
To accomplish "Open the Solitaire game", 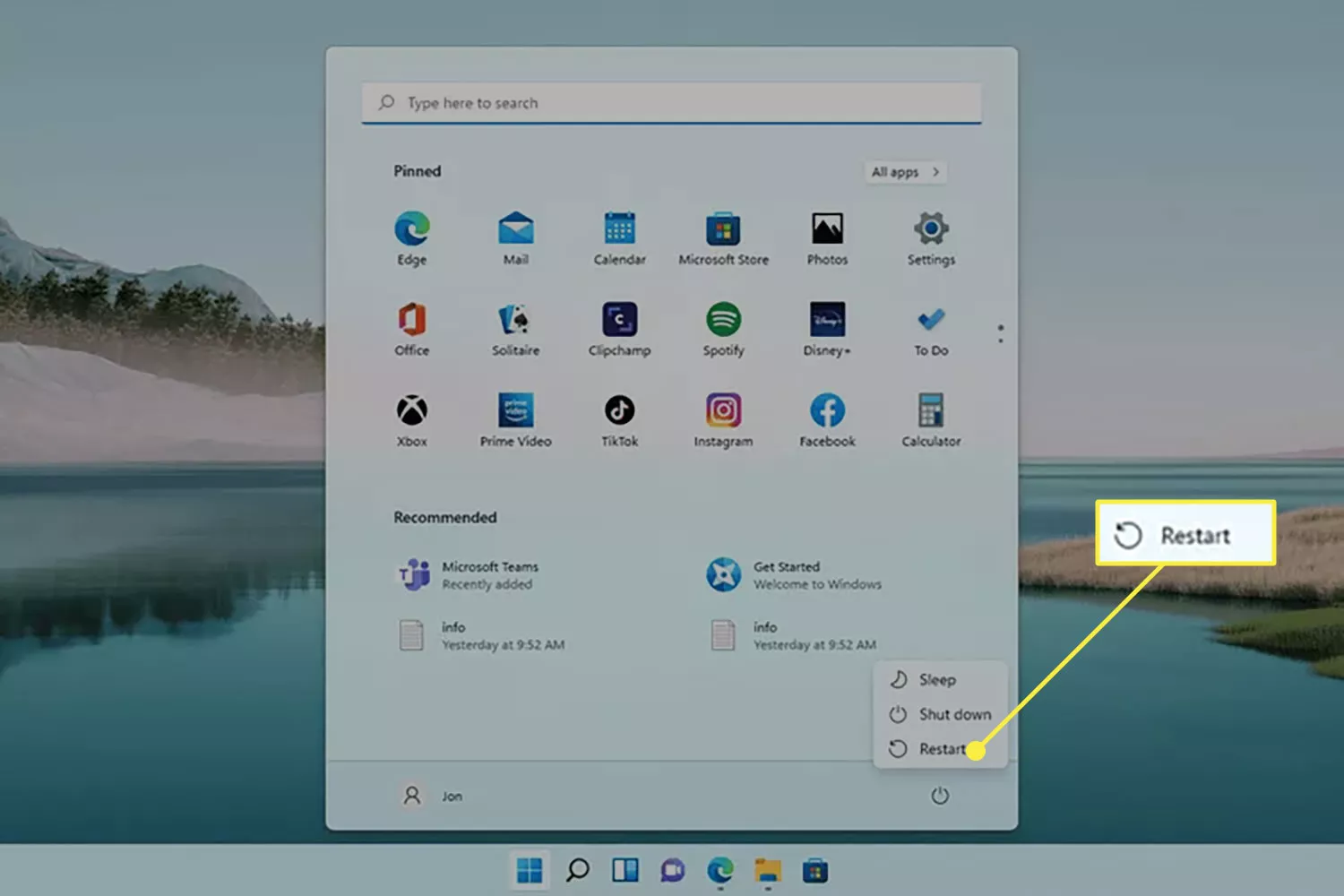I will coord(515,330).
